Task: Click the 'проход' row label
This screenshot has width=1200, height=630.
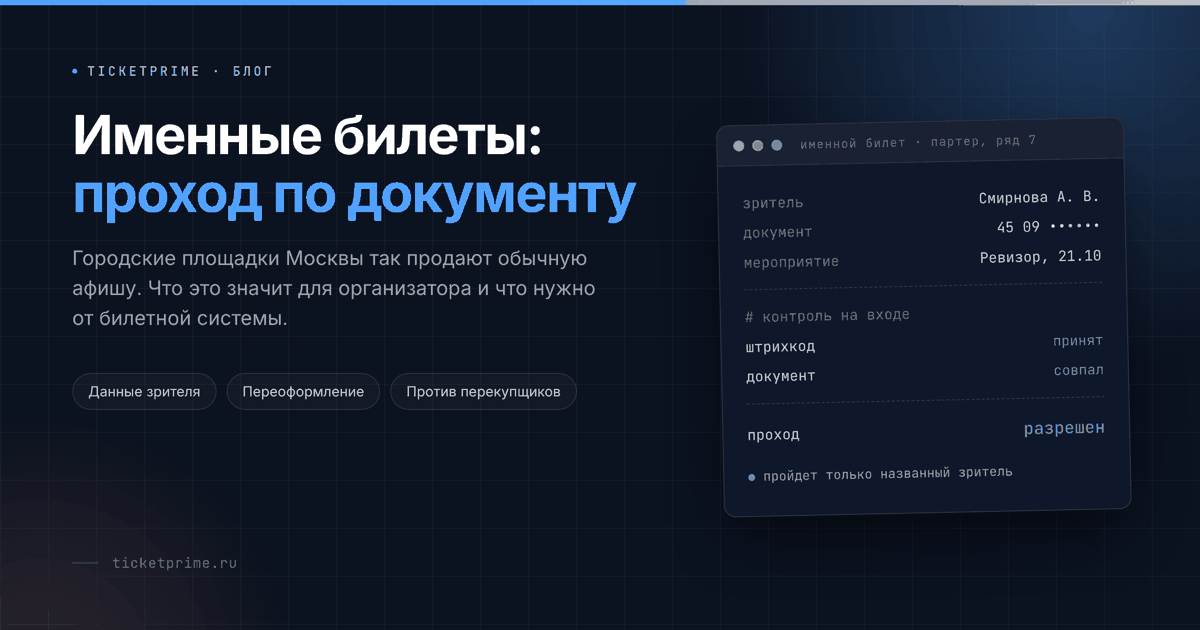Action: pos(774,435)
